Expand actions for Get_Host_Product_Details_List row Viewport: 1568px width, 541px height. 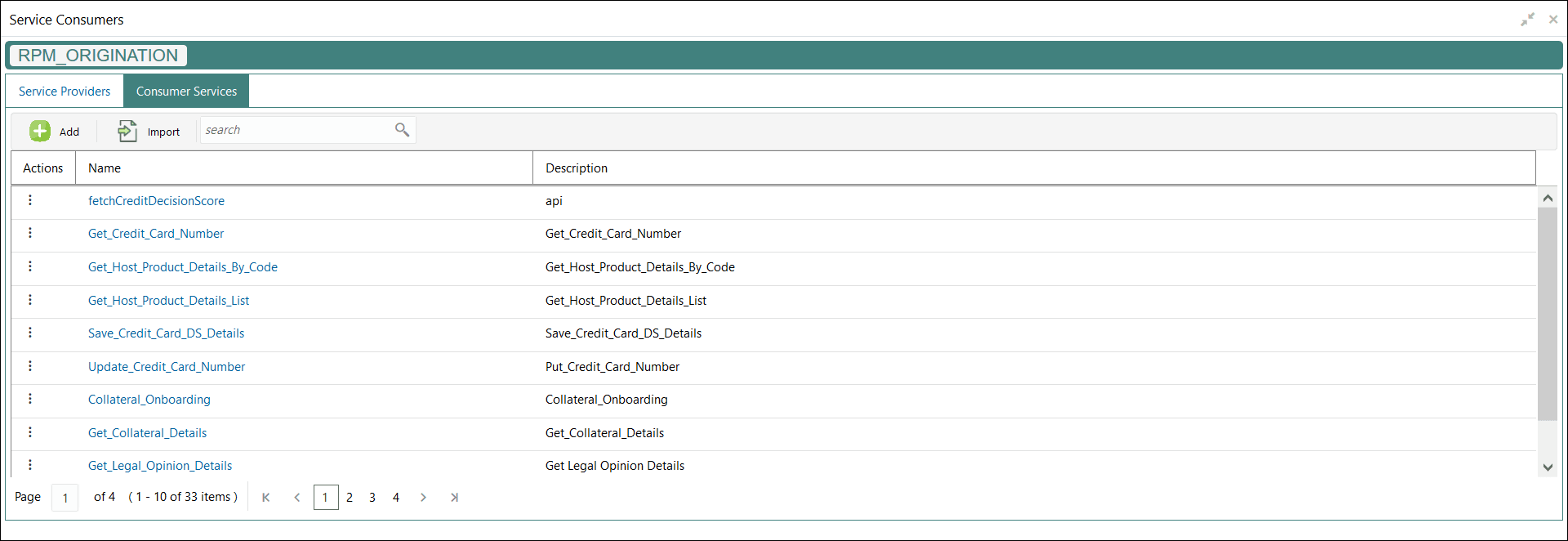point(30,300)
